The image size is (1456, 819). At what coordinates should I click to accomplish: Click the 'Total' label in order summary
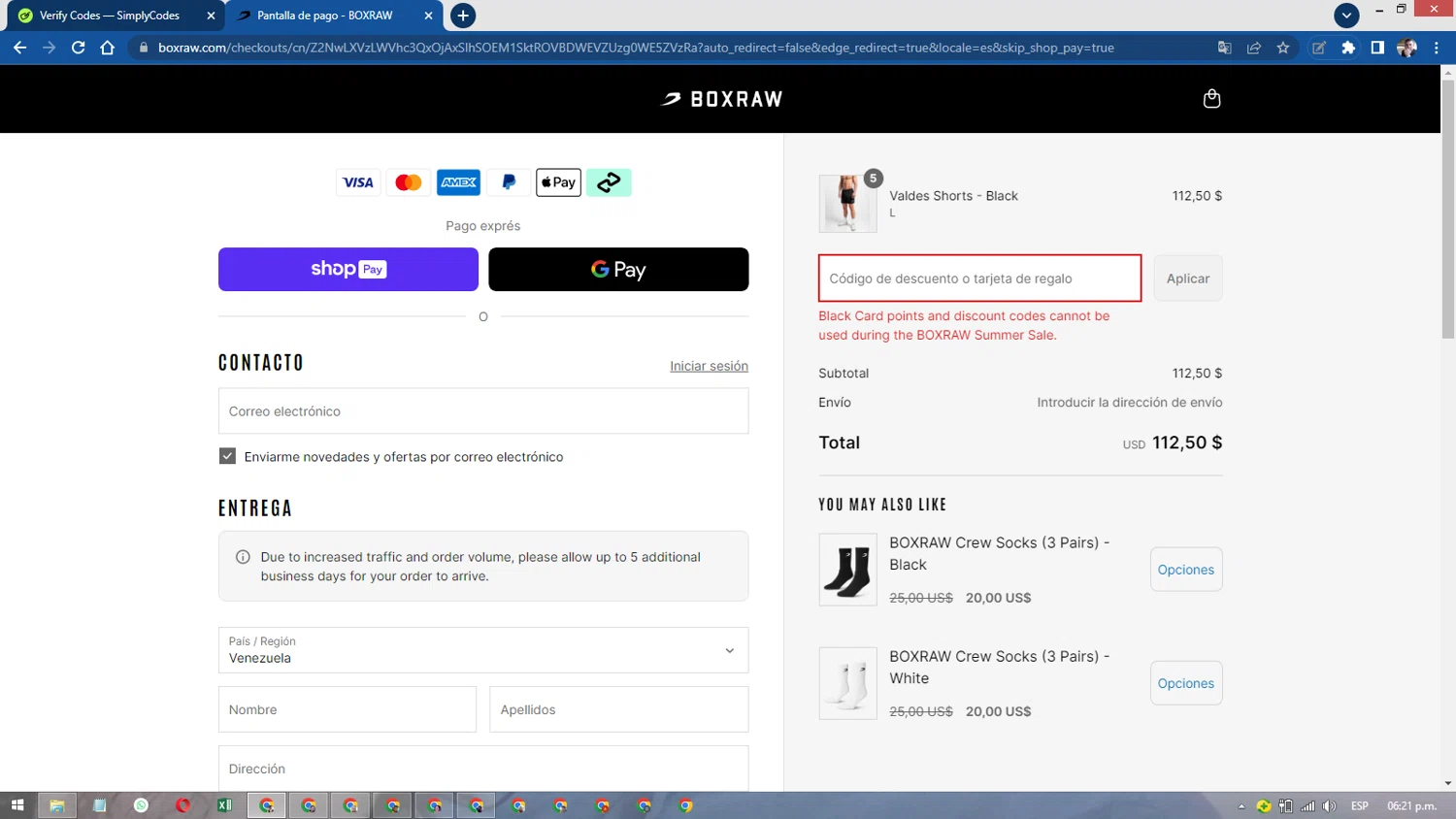(839, 442)
